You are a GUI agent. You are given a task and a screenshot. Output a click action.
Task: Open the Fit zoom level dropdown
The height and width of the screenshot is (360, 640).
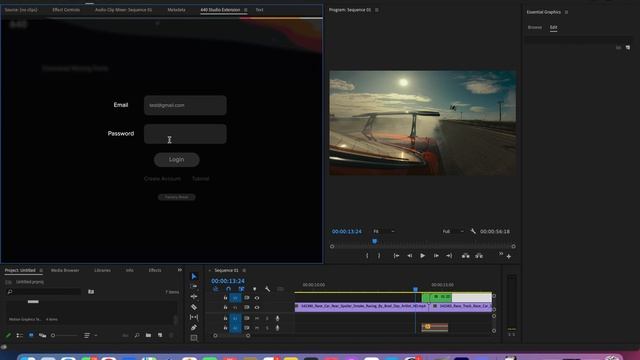(384, 231)
